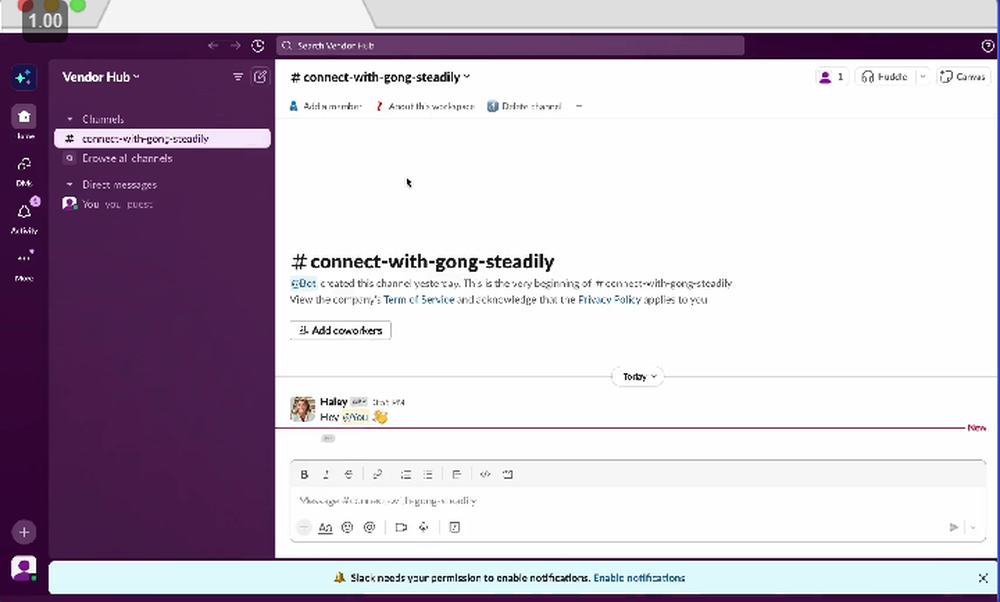Select connect-with-gong-steadily in the sidebar
Image resolution: width=1000 pixels, height=602 pixels.
pyautogui.click(x=162, y=138)
